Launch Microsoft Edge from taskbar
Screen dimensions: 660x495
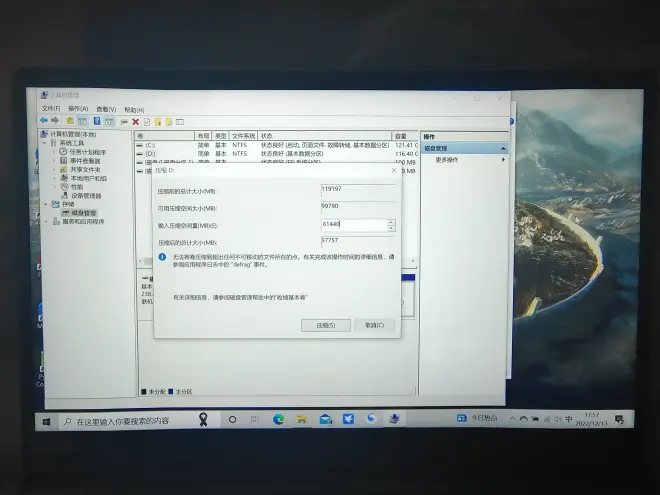(278, 419)
